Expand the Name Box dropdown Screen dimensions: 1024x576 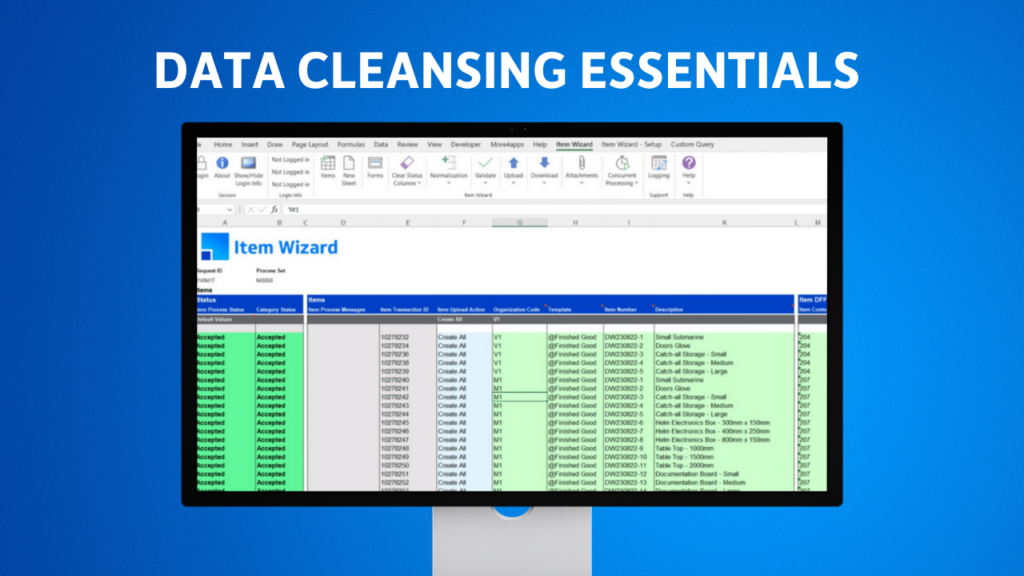(229, 210)
